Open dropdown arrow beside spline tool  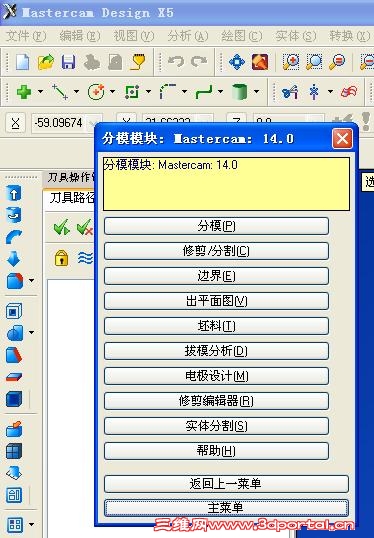(220, 92)
